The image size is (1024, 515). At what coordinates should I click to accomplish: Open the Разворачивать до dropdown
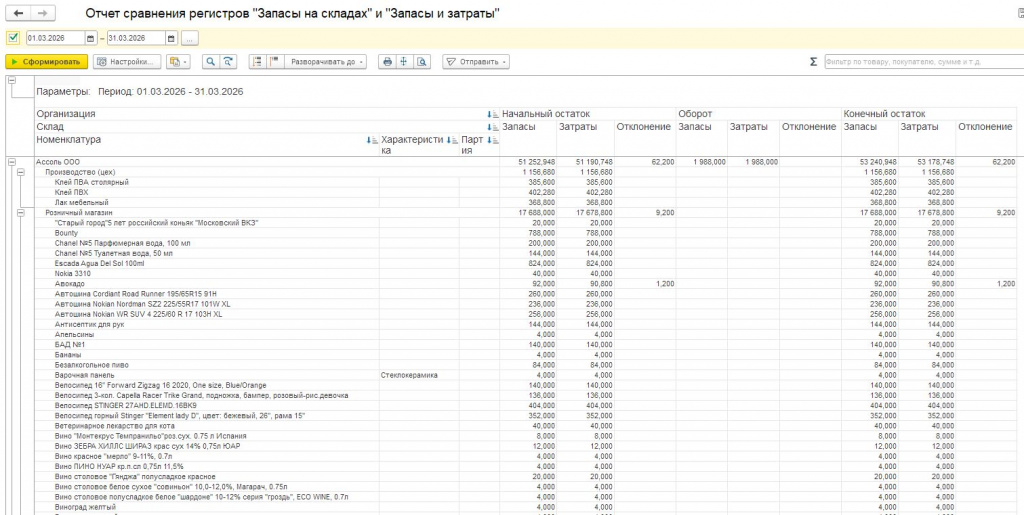click(x=327, y=62)
